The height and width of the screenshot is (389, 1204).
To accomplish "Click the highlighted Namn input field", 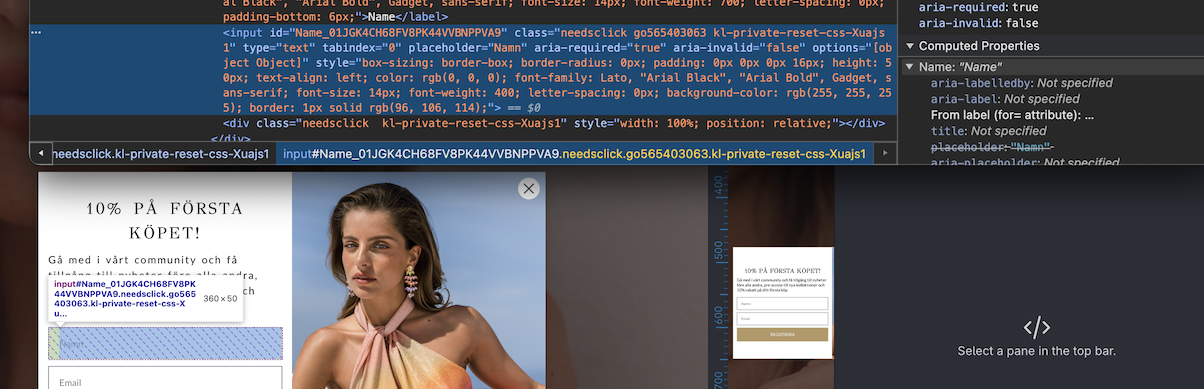I will coord(165,343).
